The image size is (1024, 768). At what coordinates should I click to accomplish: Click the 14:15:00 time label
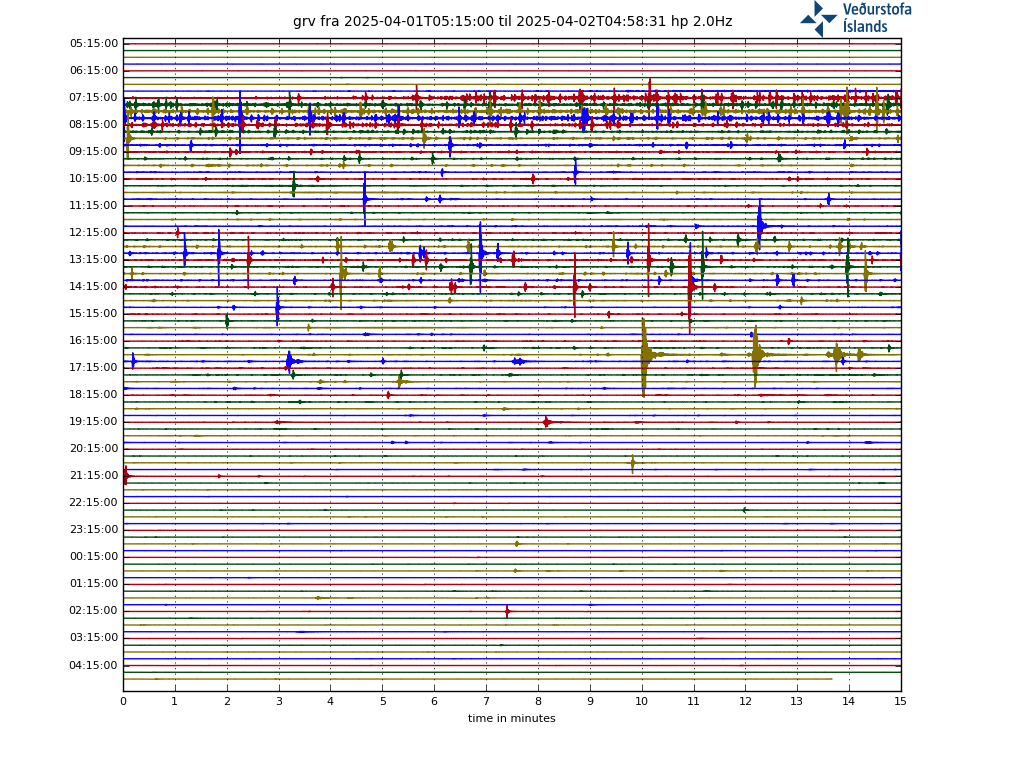(94, 287)
